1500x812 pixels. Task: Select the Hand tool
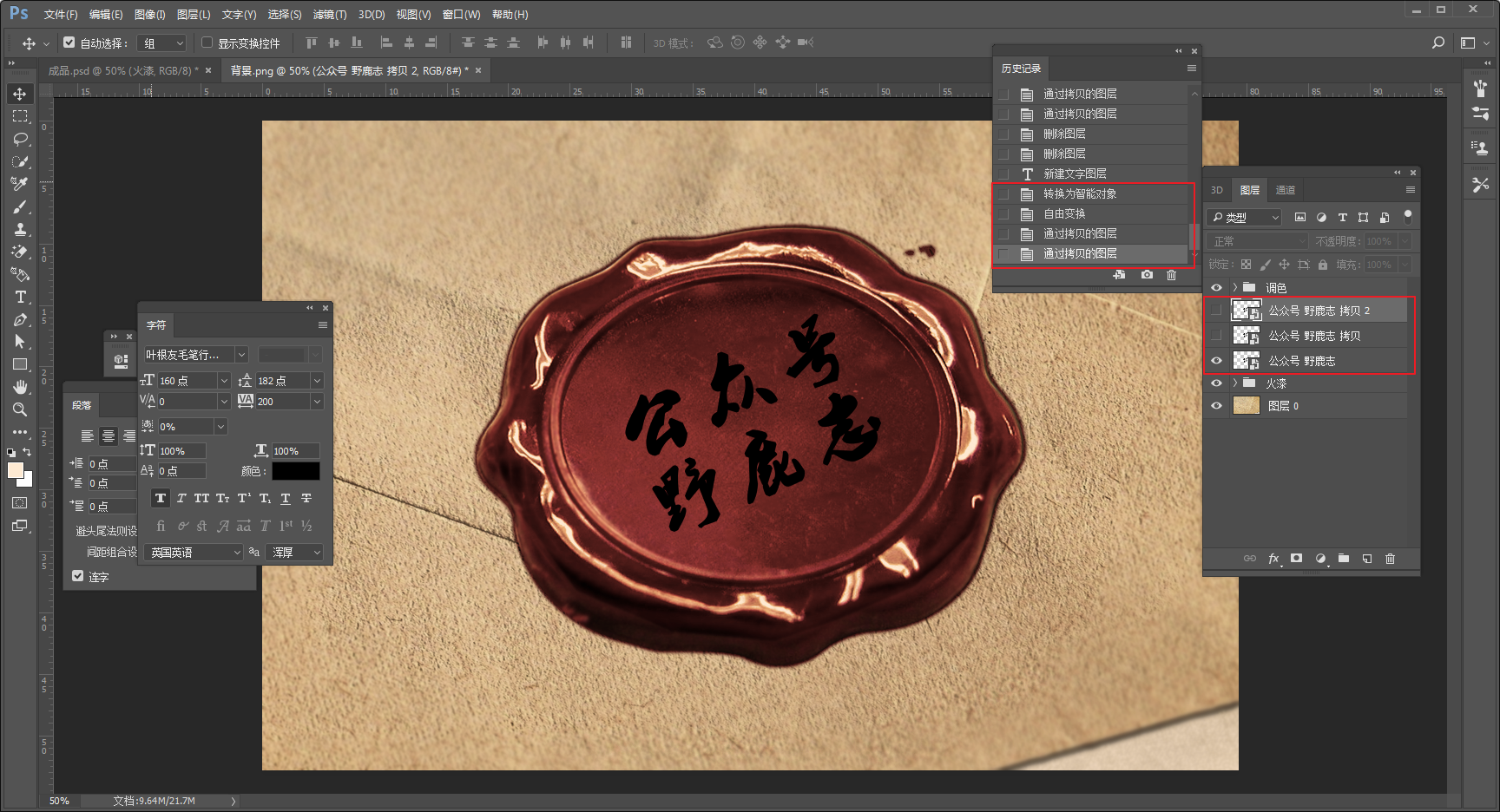point(20,387)
